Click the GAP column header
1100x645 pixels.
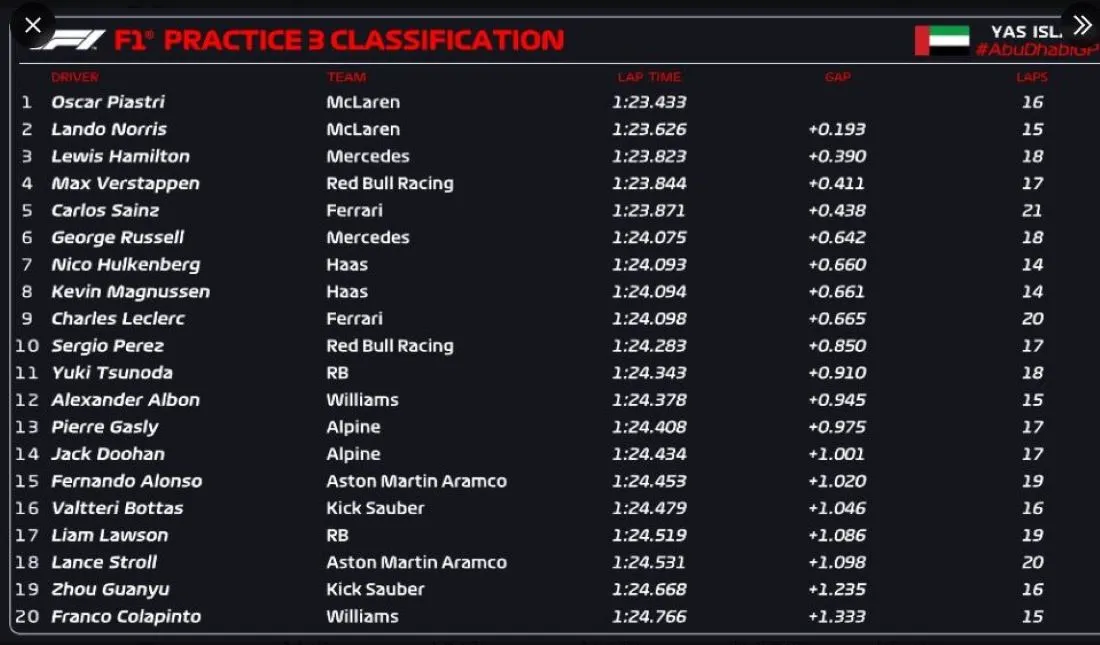click(837, 77)
